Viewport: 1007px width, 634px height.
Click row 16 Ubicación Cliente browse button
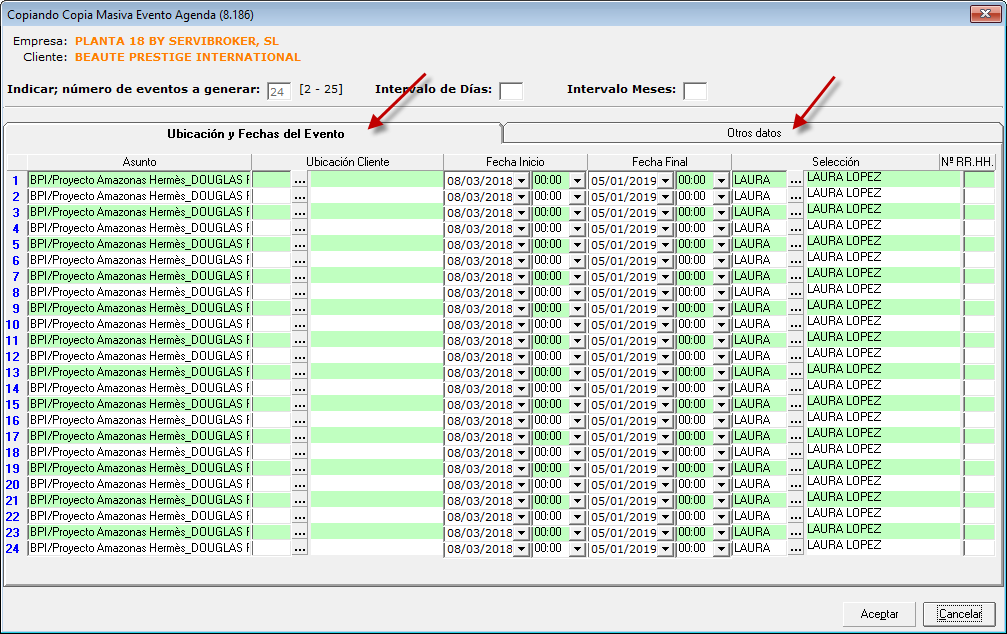300,421
